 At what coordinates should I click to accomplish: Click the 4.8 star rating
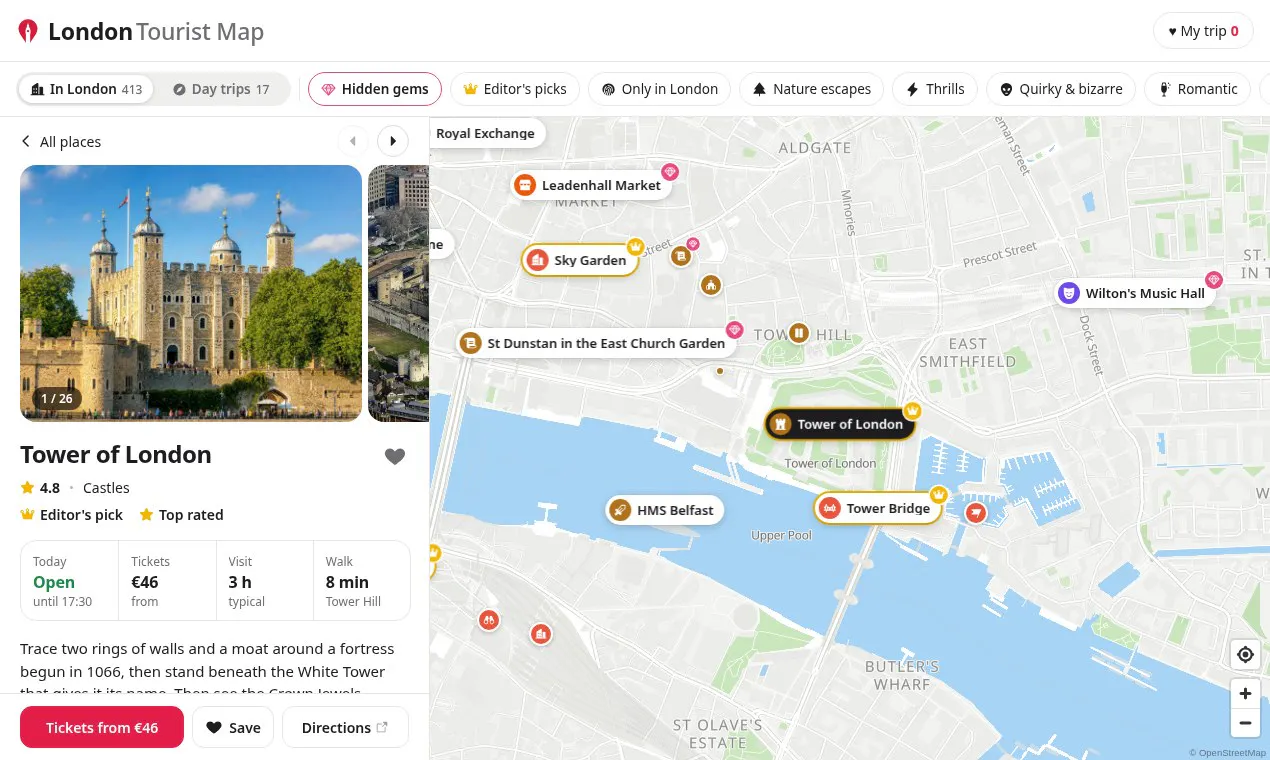click(40, 488)
